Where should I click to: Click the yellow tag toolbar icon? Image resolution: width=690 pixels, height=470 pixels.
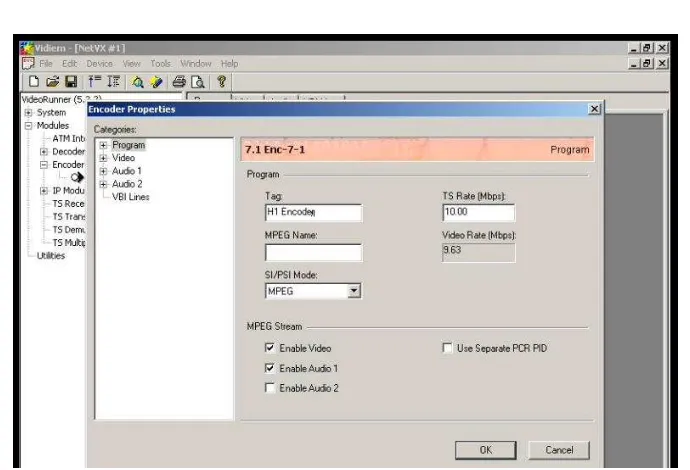[x=156, y=82]
